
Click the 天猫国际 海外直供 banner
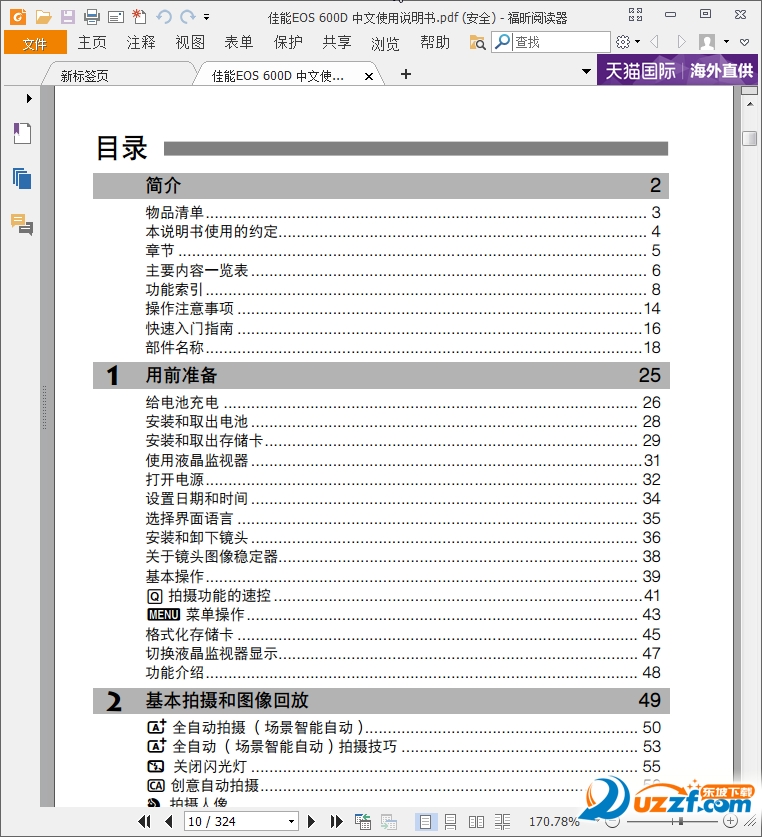(678, 70)
